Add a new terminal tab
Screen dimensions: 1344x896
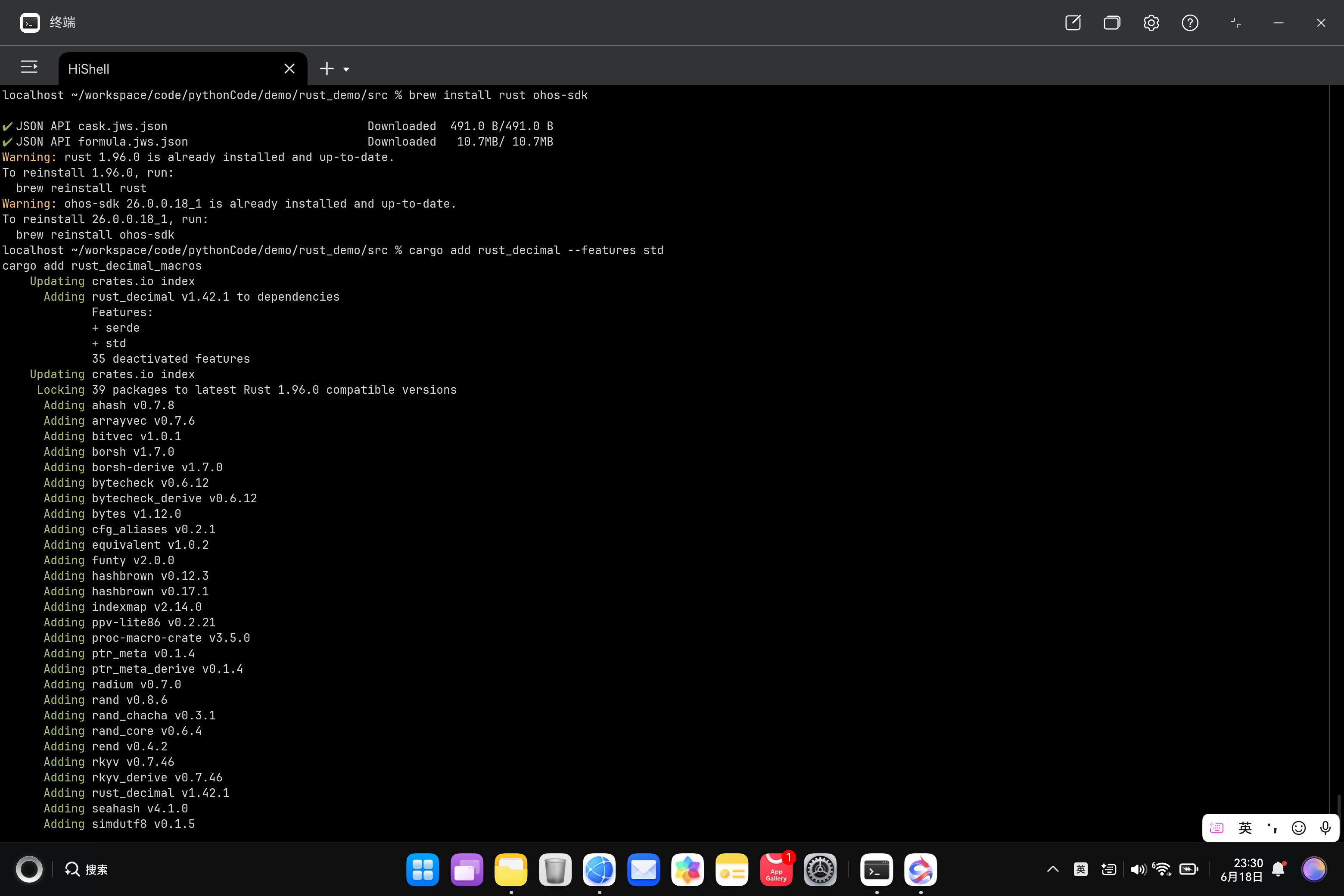pyautogui.click(x=326, y=68)
